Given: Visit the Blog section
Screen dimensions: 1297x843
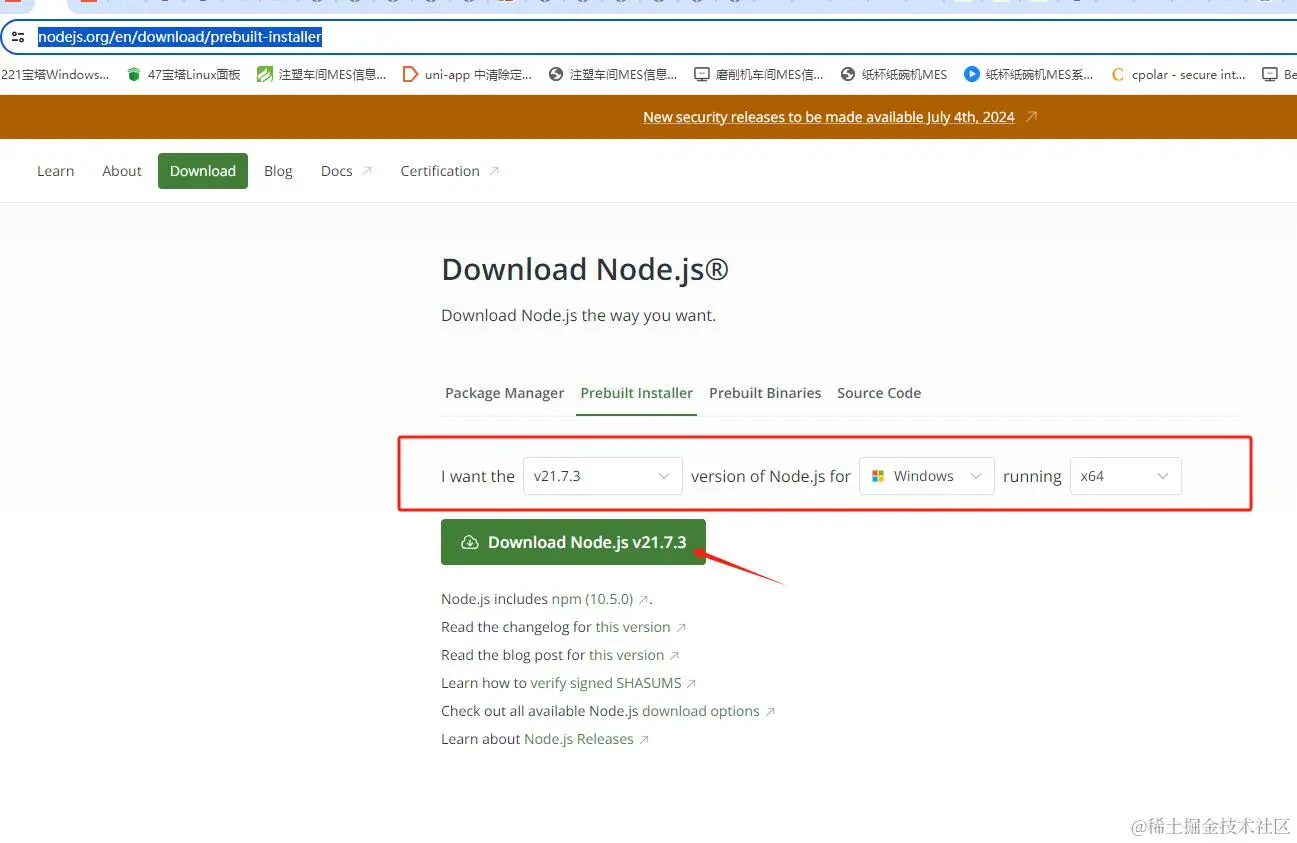Looking at the screenshot, I should (278, 171).
